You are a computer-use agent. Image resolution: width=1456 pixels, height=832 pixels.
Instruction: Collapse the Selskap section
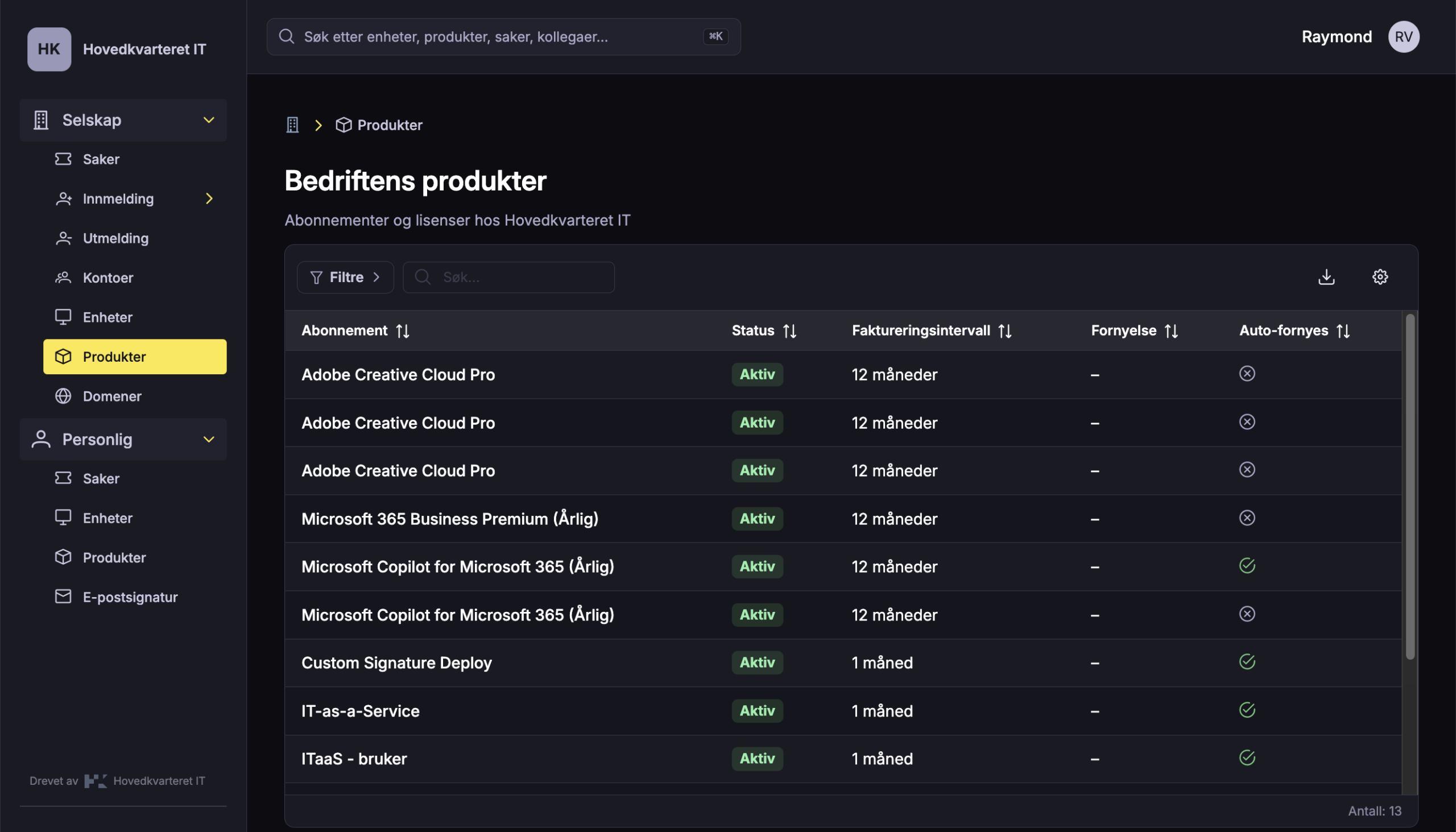click(x=209, y=120)
